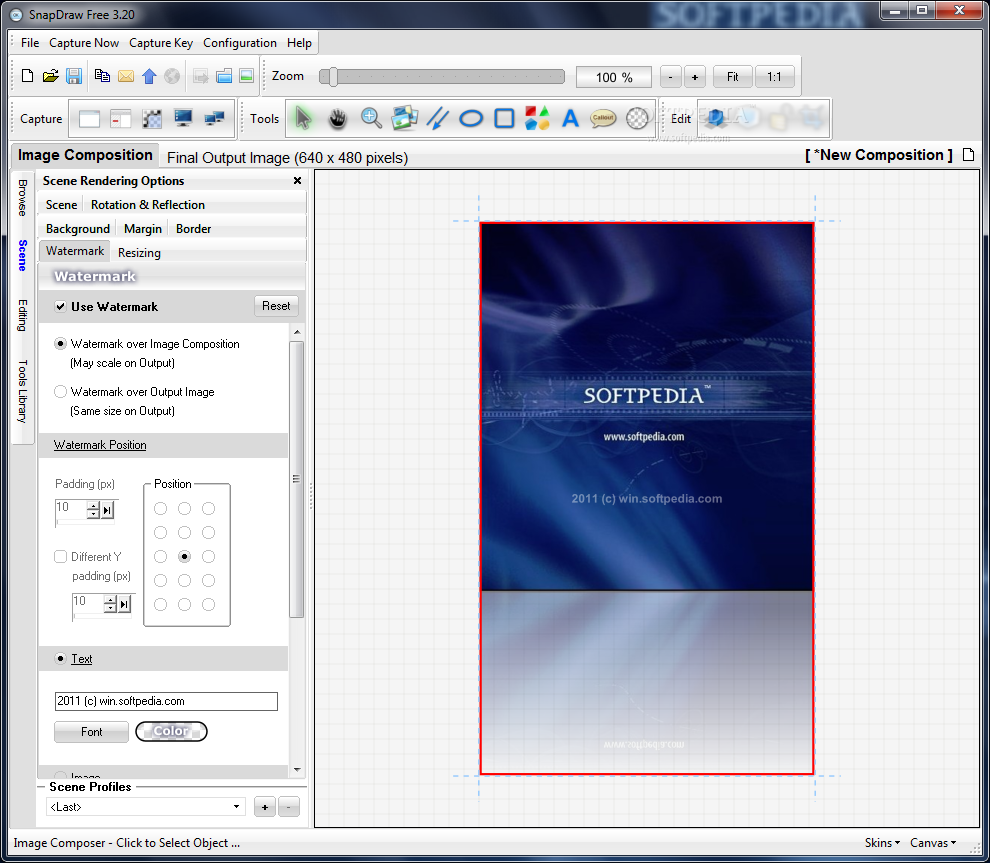The height and width of the screenshot is (863, 990).
Task: Open the Capture Now menu
Action: [x=84, y=43]
